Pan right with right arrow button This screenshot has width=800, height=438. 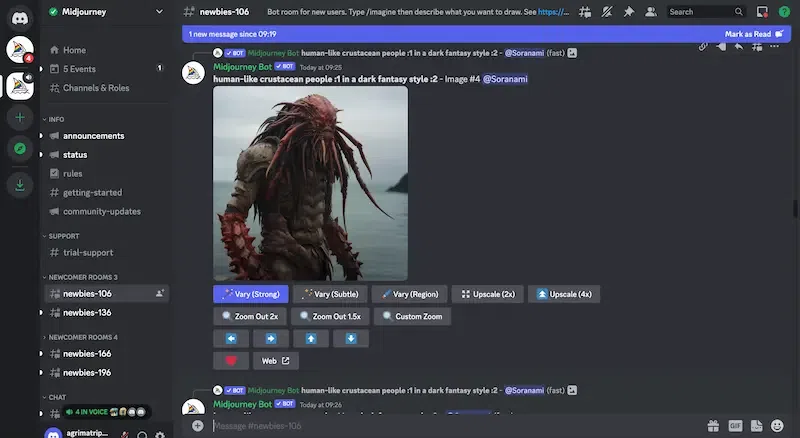coord(271,338)
